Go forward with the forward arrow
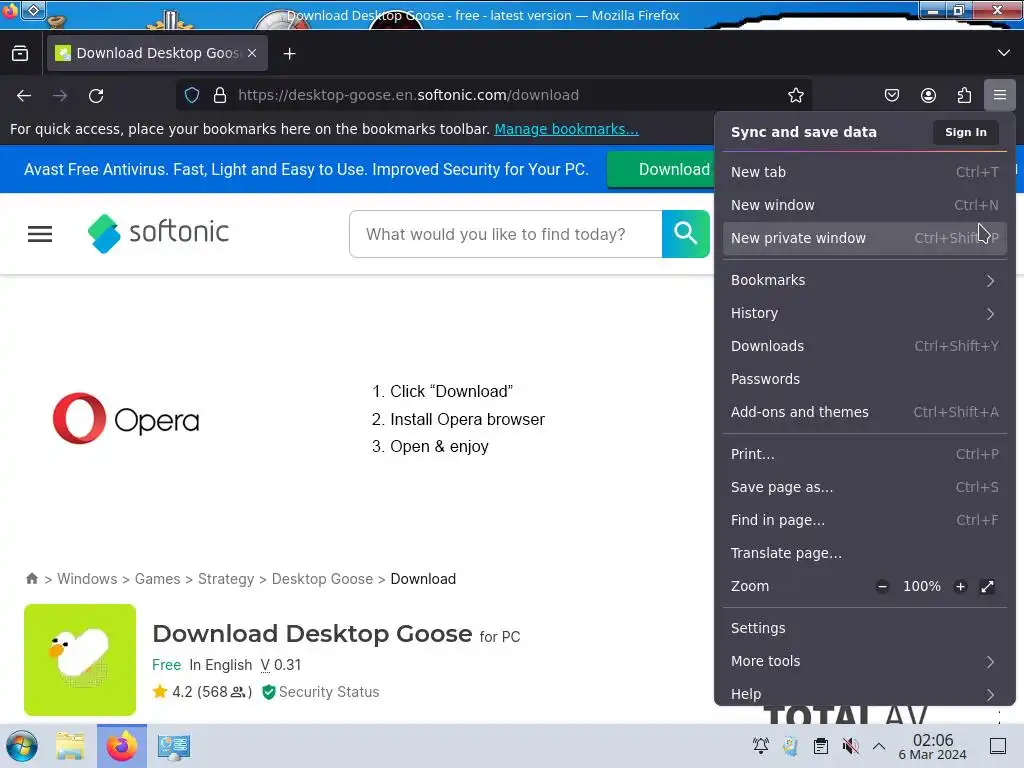The height and width of the screenshot is (768, 1024). pos(60,95)
